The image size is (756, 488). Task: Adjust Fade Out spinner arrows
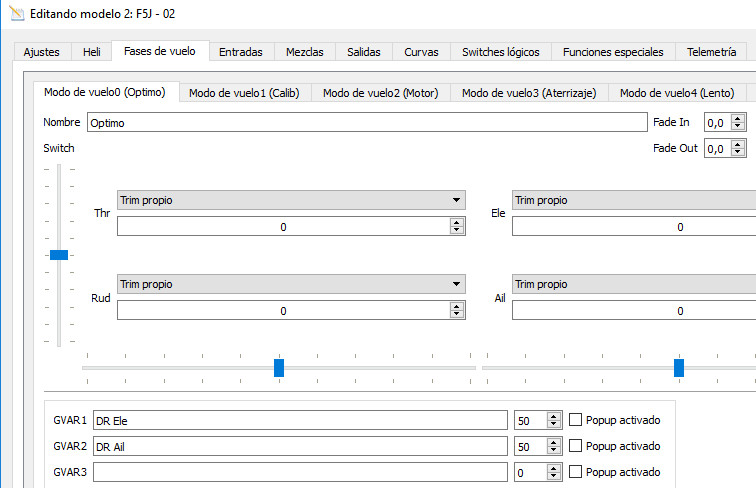click(739, 148)
